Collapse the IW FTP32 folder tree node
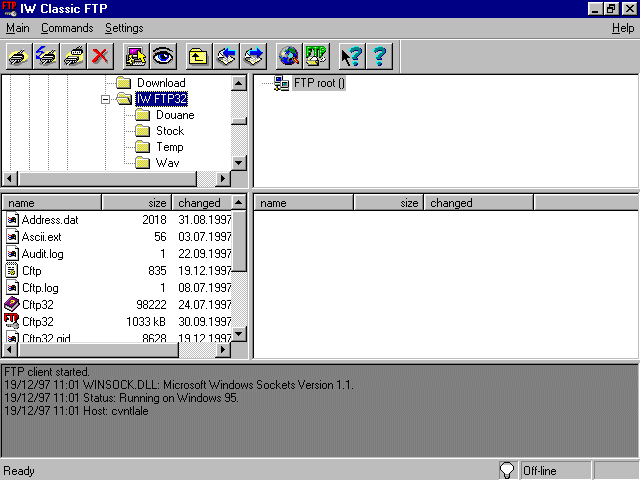Image resolution: width=640 pixels, height=480 pixels. coord(106,99)
